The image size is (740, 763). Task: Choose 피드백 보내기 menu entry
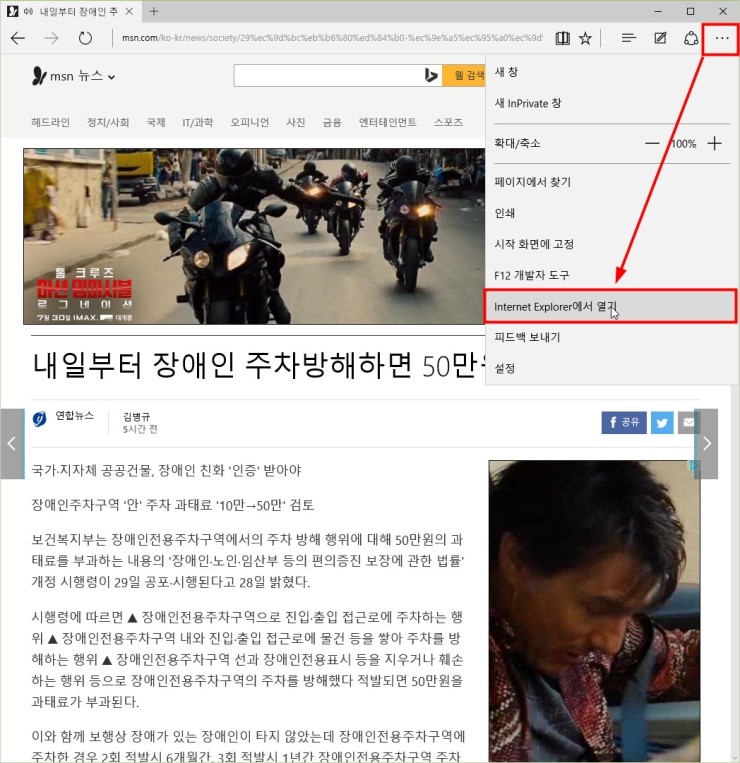click(611, 337)
